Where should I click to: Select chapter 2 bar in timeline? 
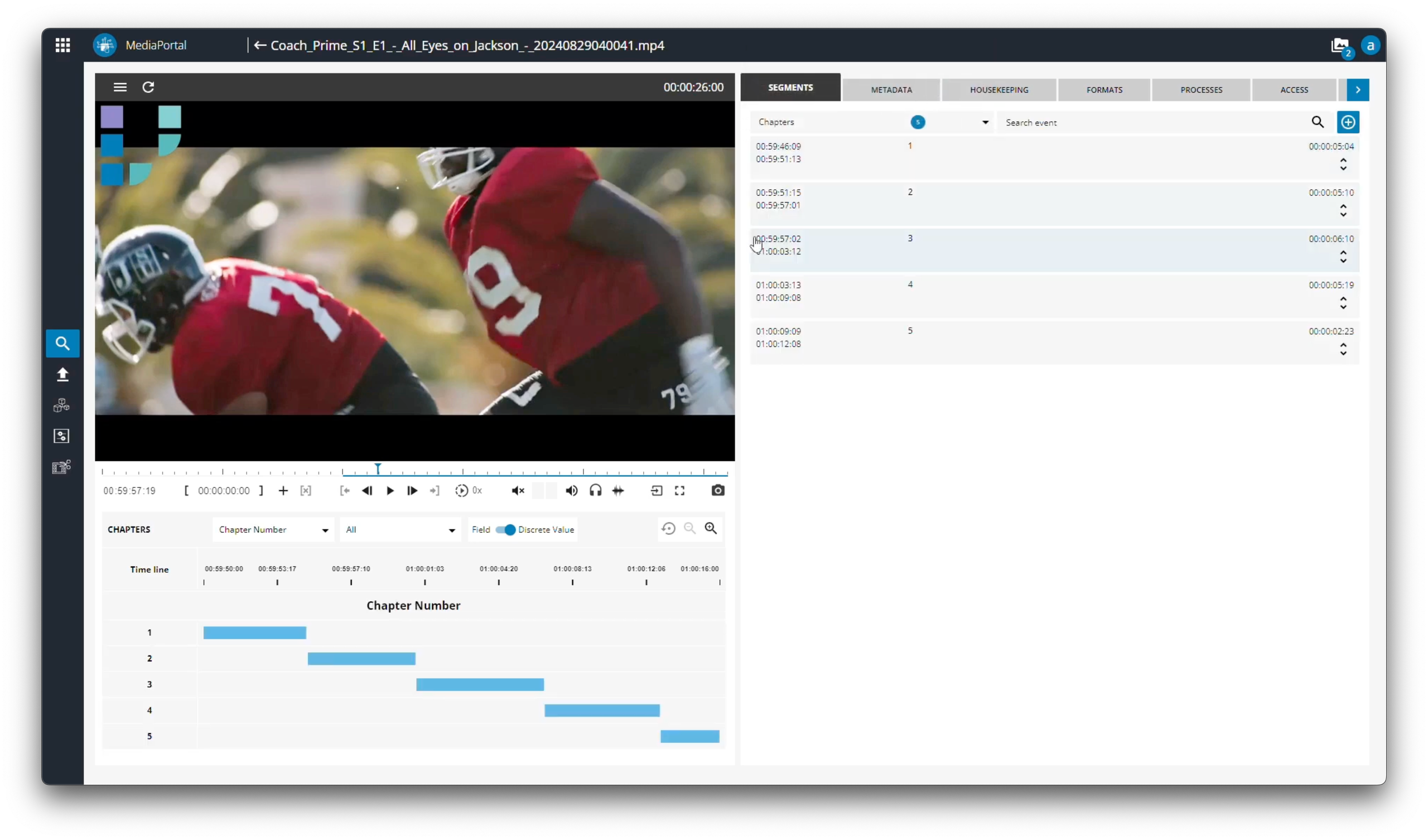(x=361, y=659)
